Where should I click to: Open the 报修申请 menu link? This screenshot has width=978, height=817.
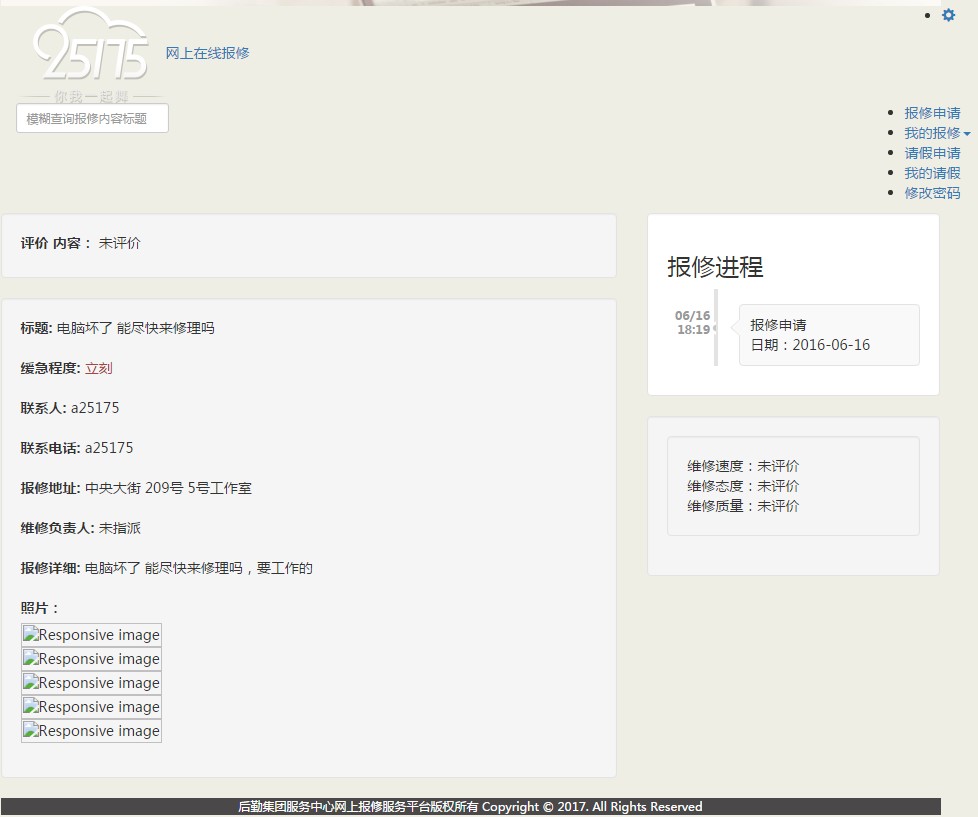[x=932, y=113]
